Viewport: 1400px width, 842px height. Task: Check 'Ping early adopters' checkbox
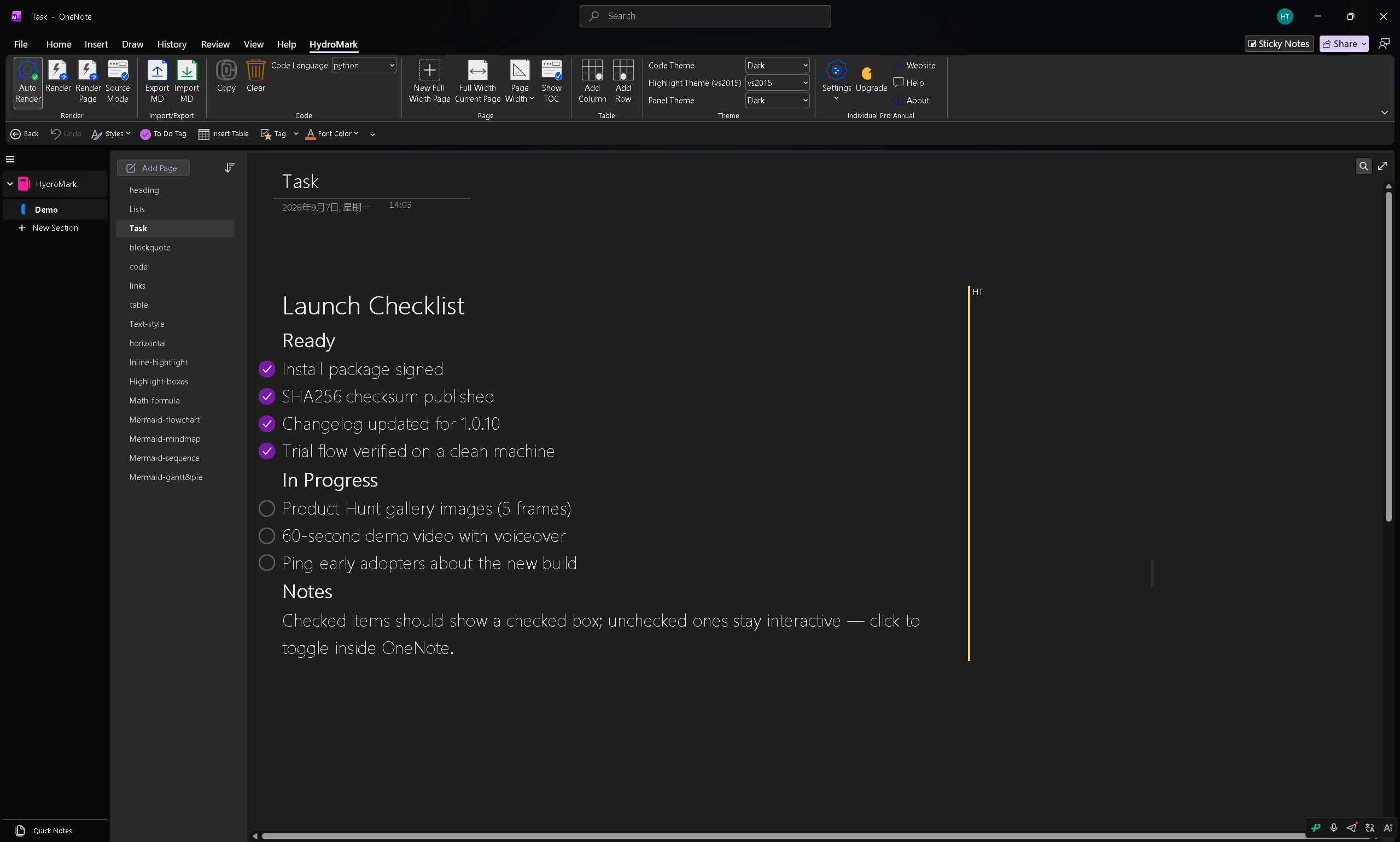click(267, 563)
